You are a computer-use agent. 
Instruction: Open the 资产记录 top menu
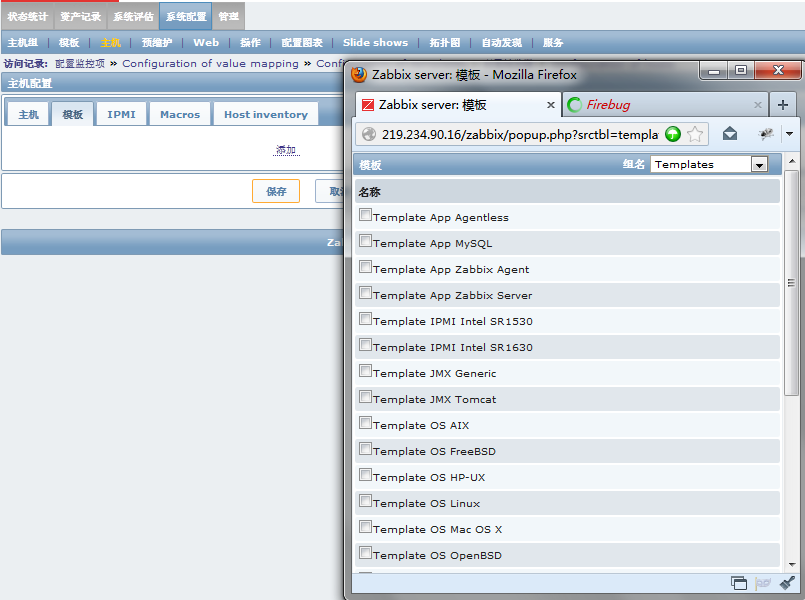(x=80, y=16)
